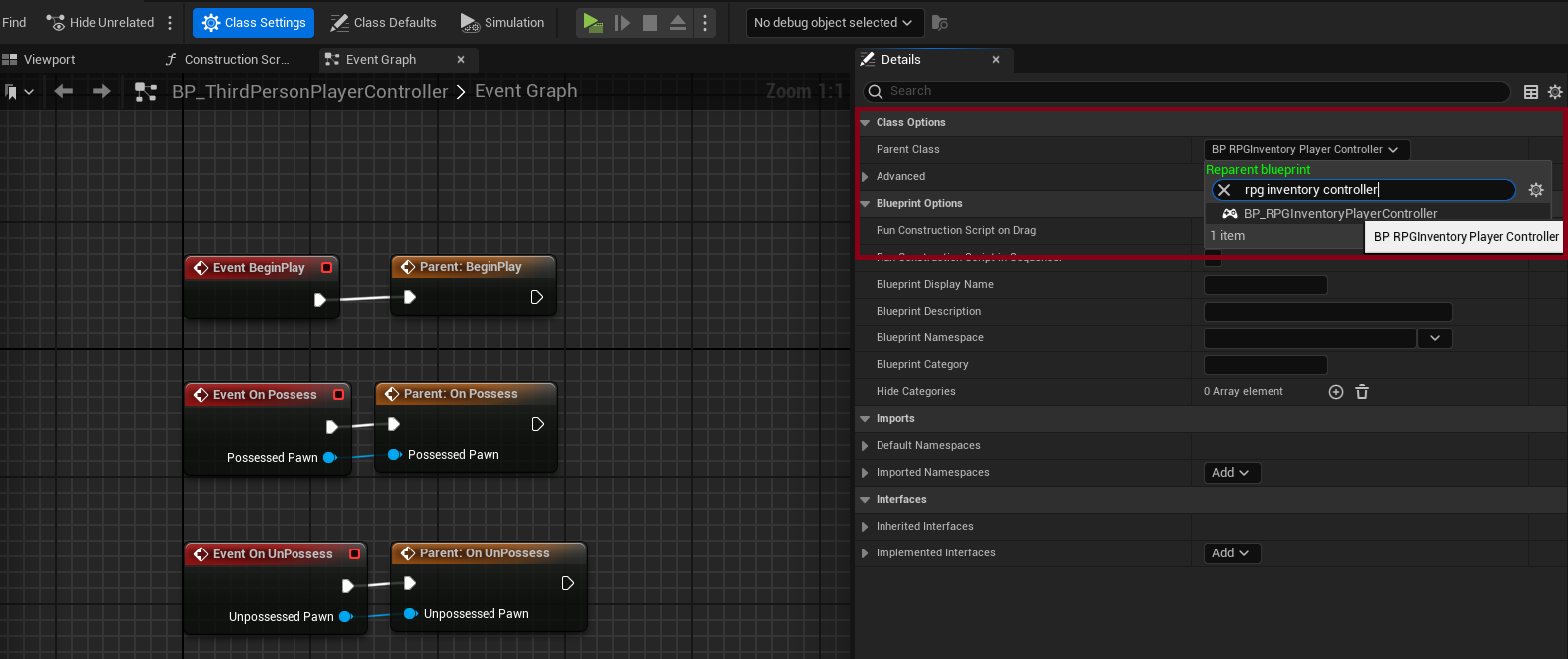Viewport: 1568px width, 659px height.
Task: Open the Parent Class dropdown
Action: tap(1305, 149)
